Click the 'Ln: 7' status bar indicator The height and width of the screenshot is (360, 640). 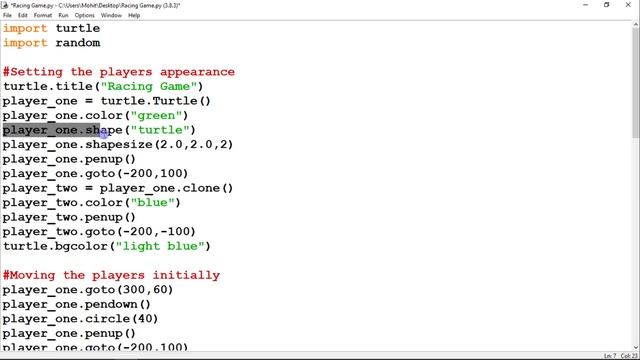tap(610, 356)
